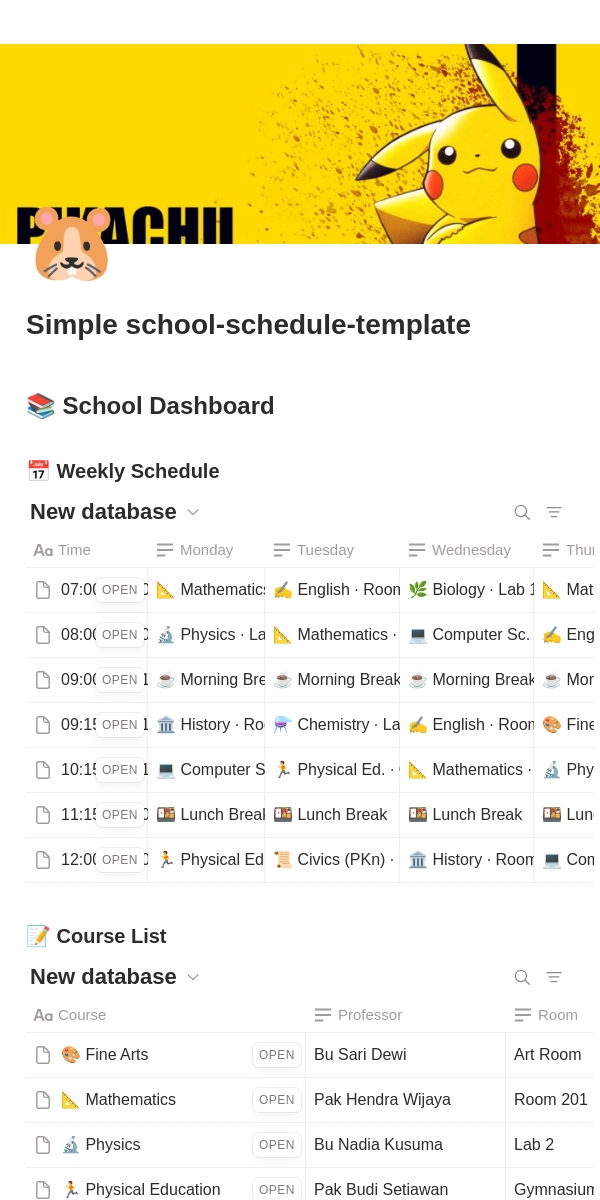Click the hamster page icon

71,245
